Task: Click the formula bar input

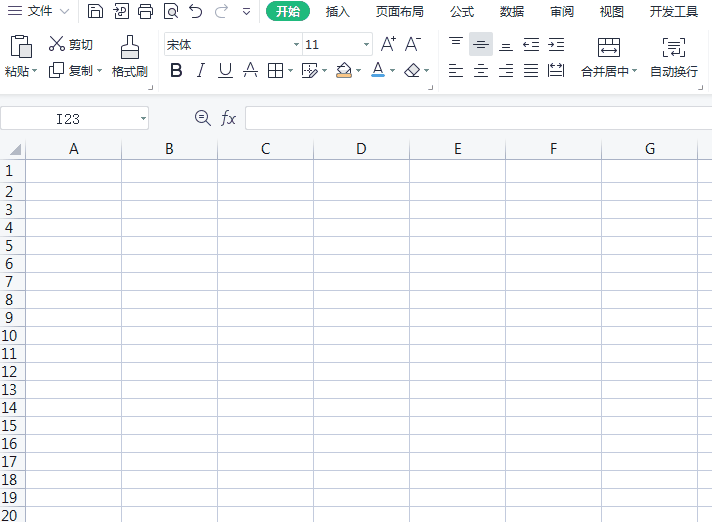Action: tap(479, 118)
